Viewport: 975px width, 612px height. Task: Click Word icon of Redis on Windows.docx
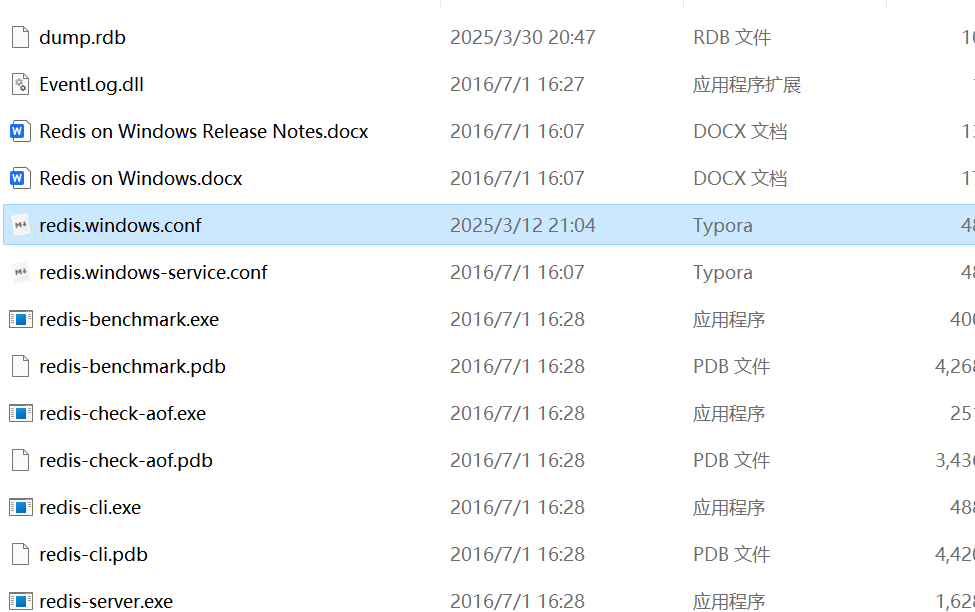click(x=20, y=178)
